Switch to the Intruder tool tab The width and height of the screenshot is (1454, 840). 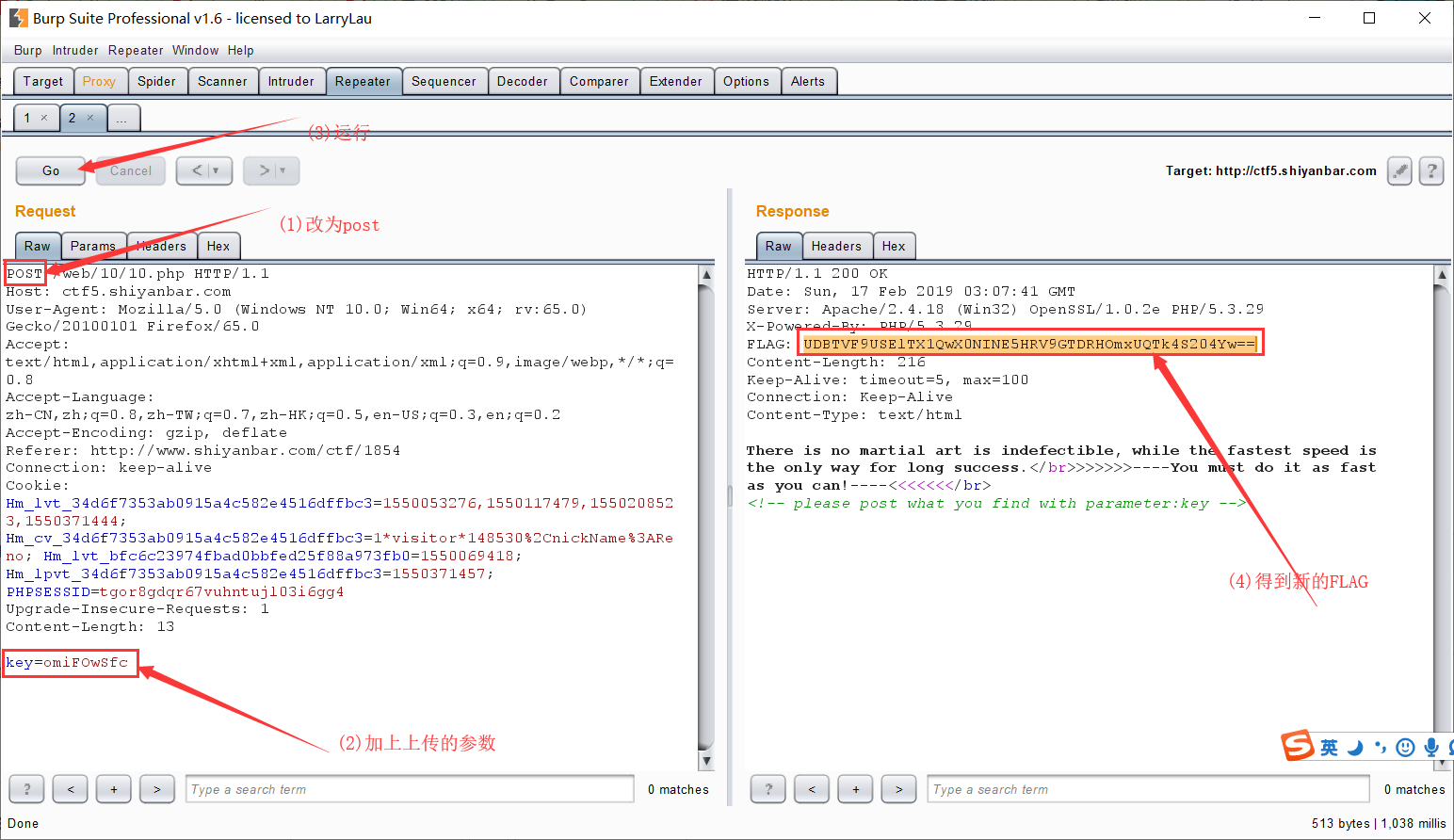(x=291, y=81)
